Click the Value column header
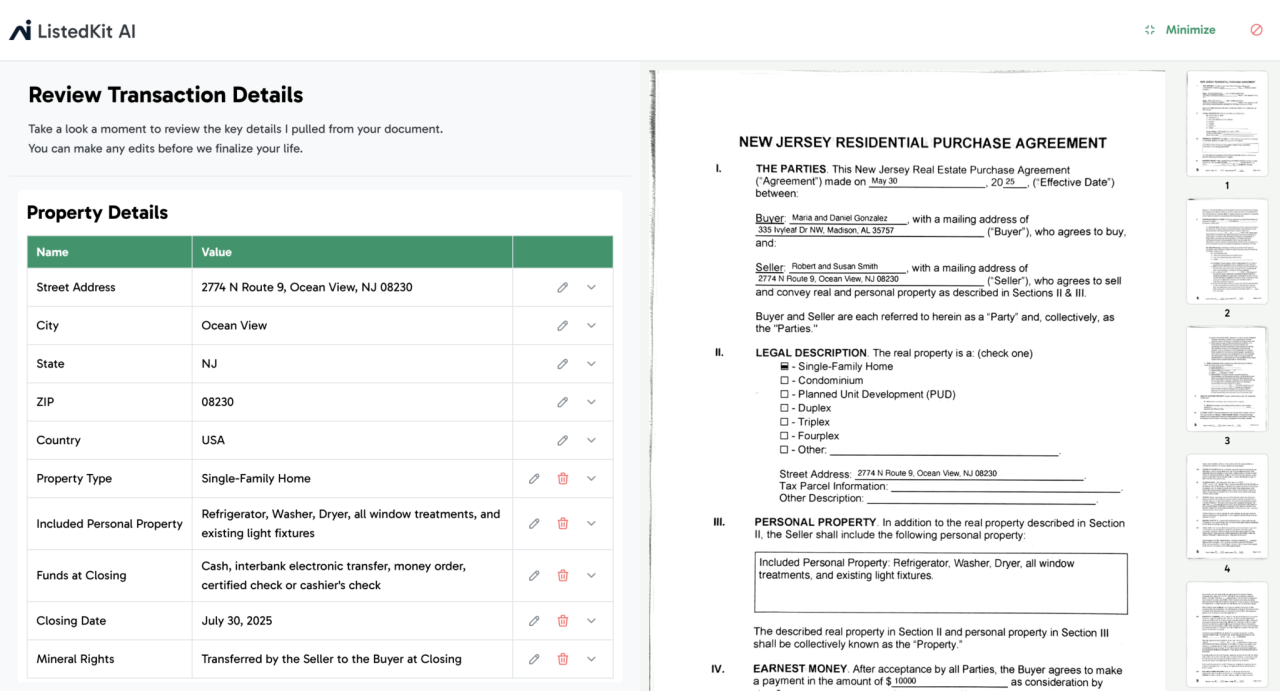This screenshot has width=1280, height=691. pyautogui.click(x=217, y=252)
